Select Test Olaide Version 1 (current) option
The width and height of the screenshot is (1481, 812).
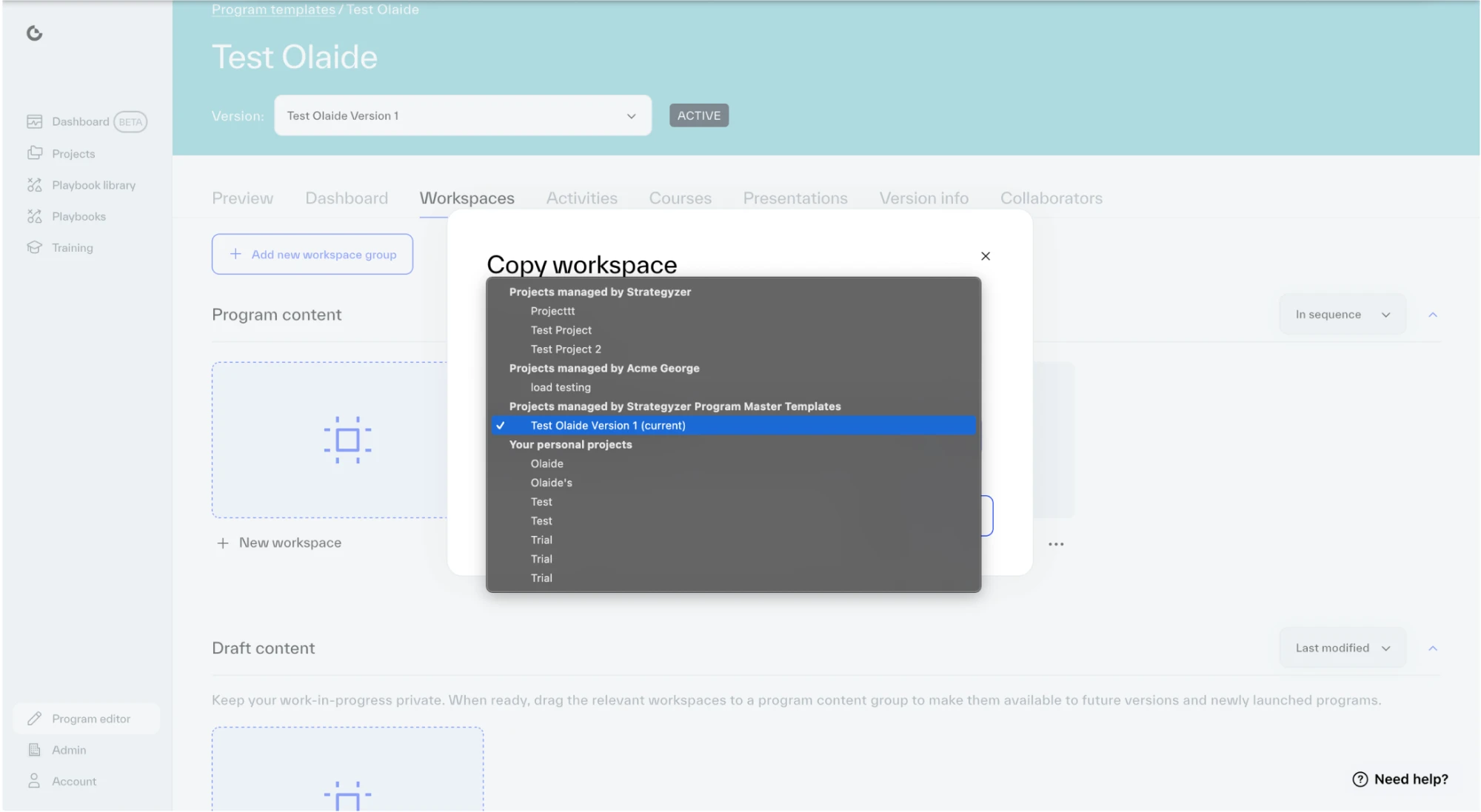[x=734, y=426]
